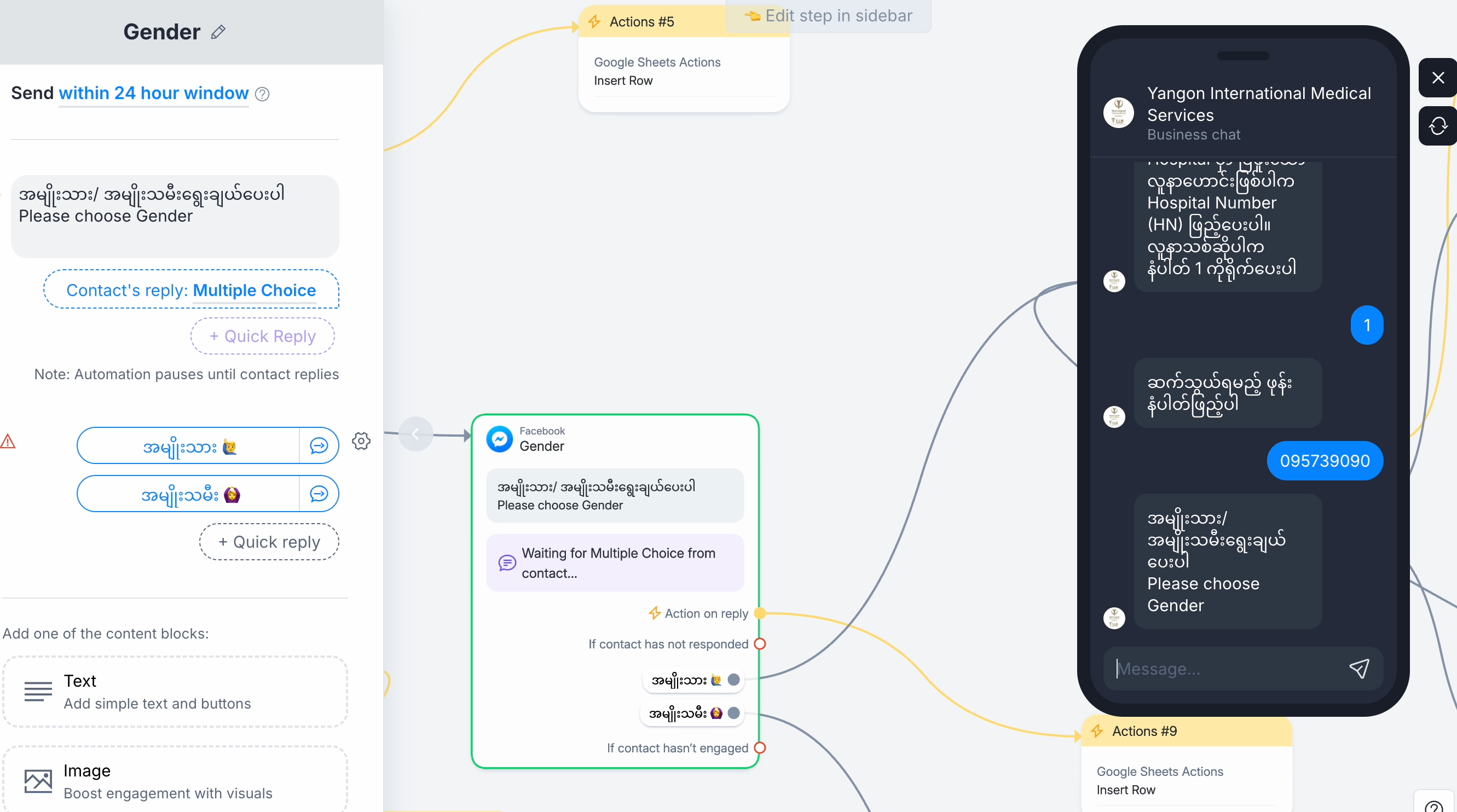Add Text content block
The height and width of the screenshot is (812, 1457).
click(175, 692)
